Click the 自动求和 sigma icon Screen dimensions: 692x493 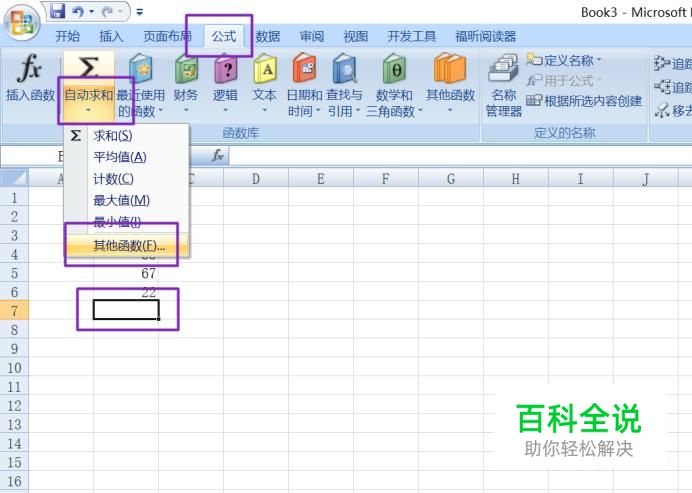pos(89,68)
